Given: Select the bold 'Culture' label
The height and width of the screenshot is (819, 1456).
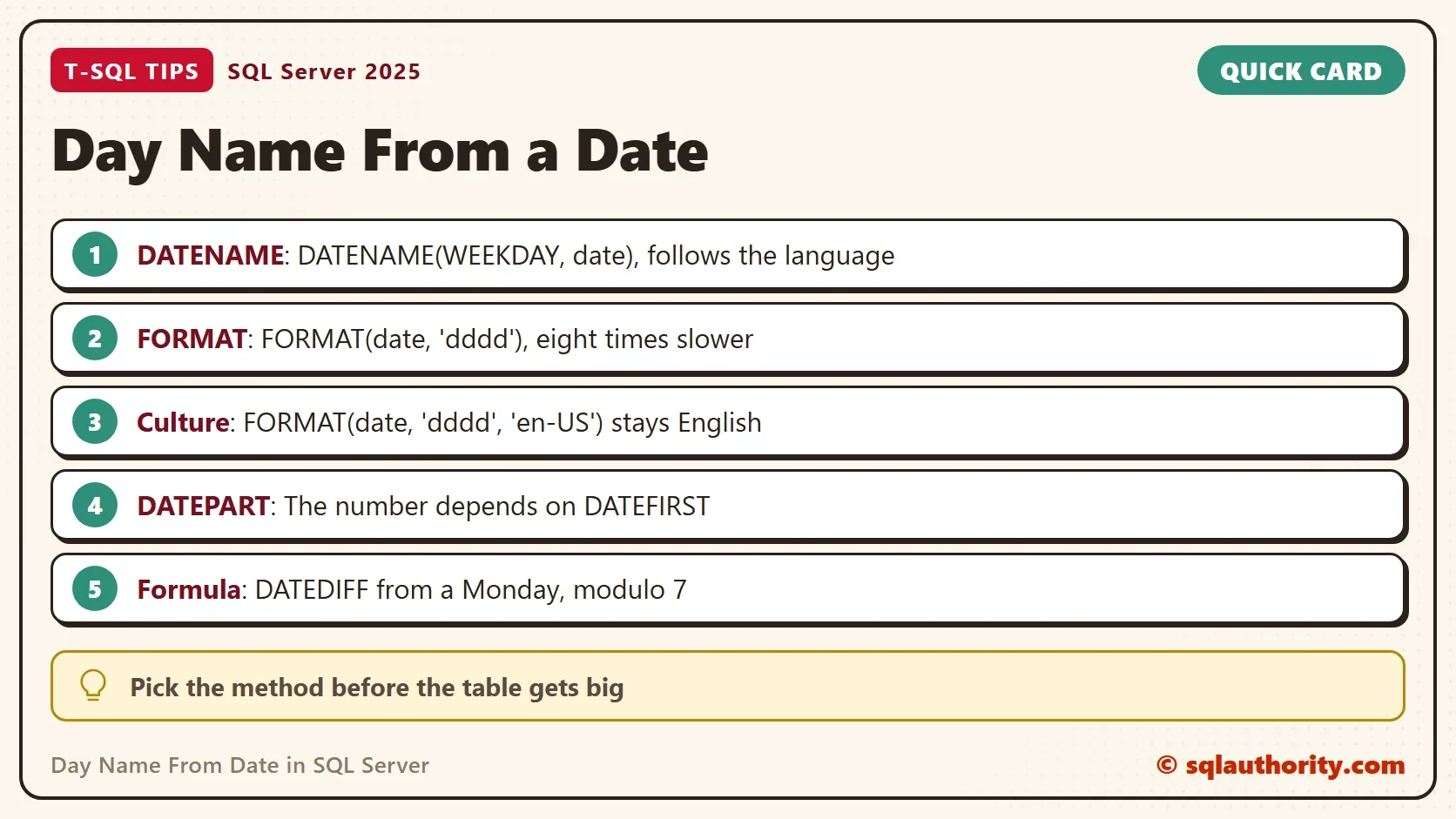Looking at the screenshot, I should (x=184, y=422).
